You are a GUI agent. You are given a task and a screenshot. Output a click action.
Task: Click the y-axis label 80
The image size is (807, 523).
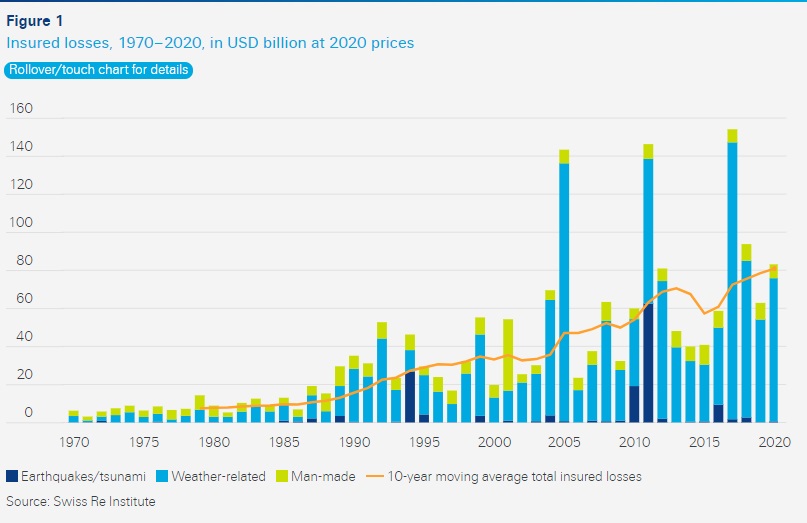tap(24, 260)
